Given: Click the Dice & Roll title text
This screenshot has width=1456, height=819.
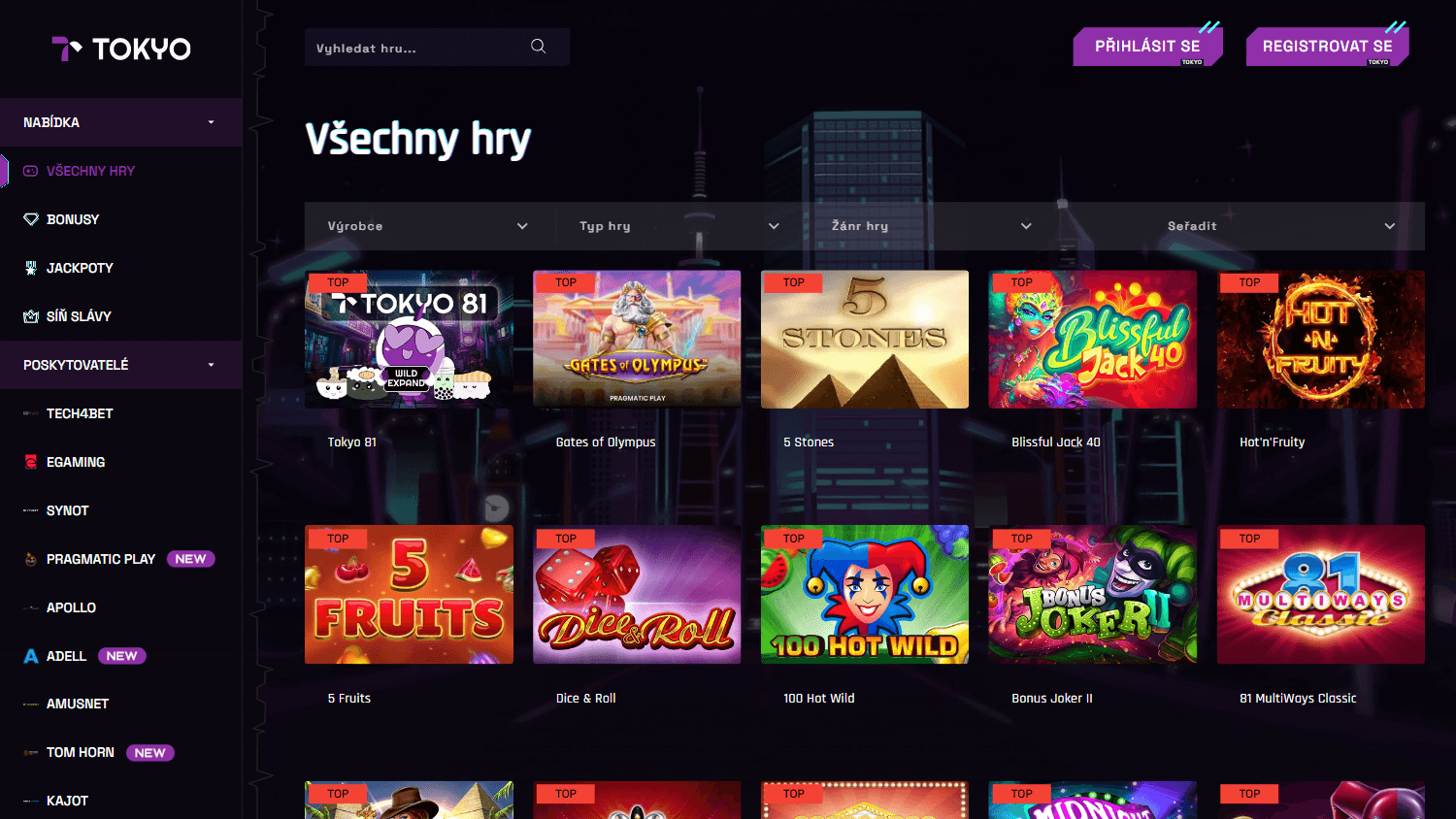Looking at the screenshot, I should [x=586, y=698].
